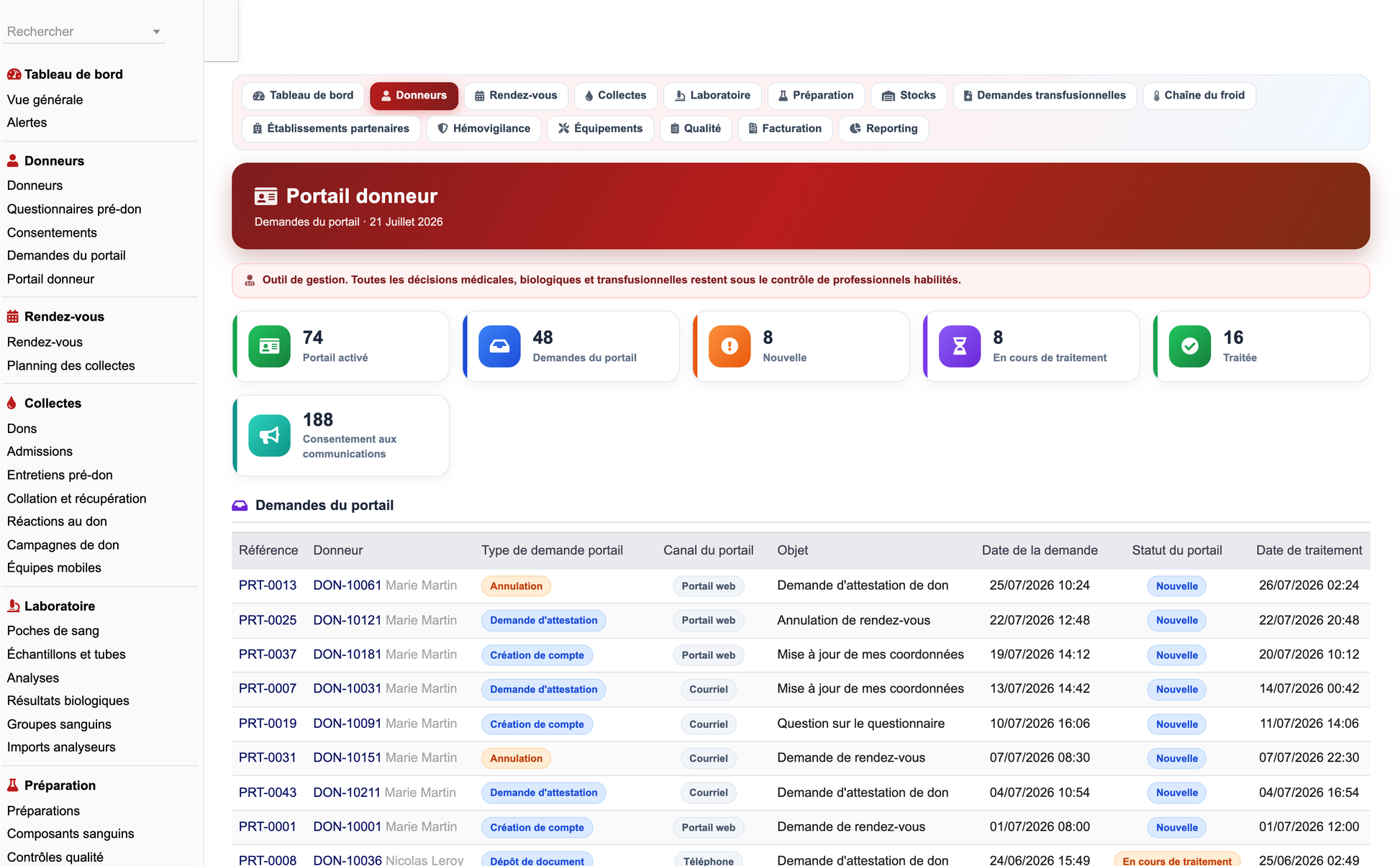Open the Équipements tab
The image size is (1400, 866).
(600, 129)
